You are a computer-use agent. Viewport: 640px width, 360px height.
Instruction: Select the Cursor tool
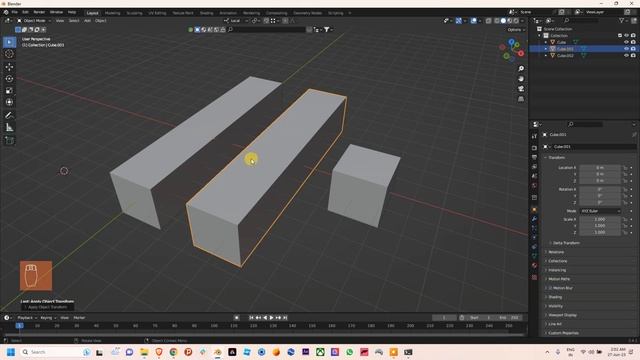point(9,54)
